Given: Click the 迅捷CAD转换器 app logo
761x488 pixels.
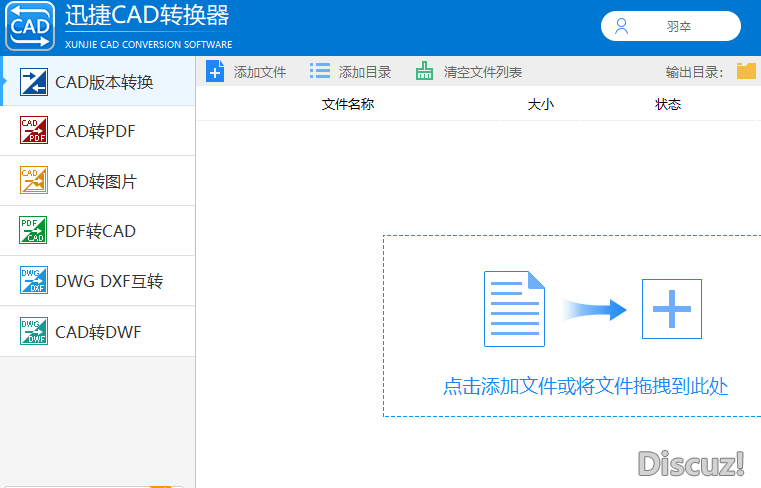Looking at the screenshot, I should [29, 26].
